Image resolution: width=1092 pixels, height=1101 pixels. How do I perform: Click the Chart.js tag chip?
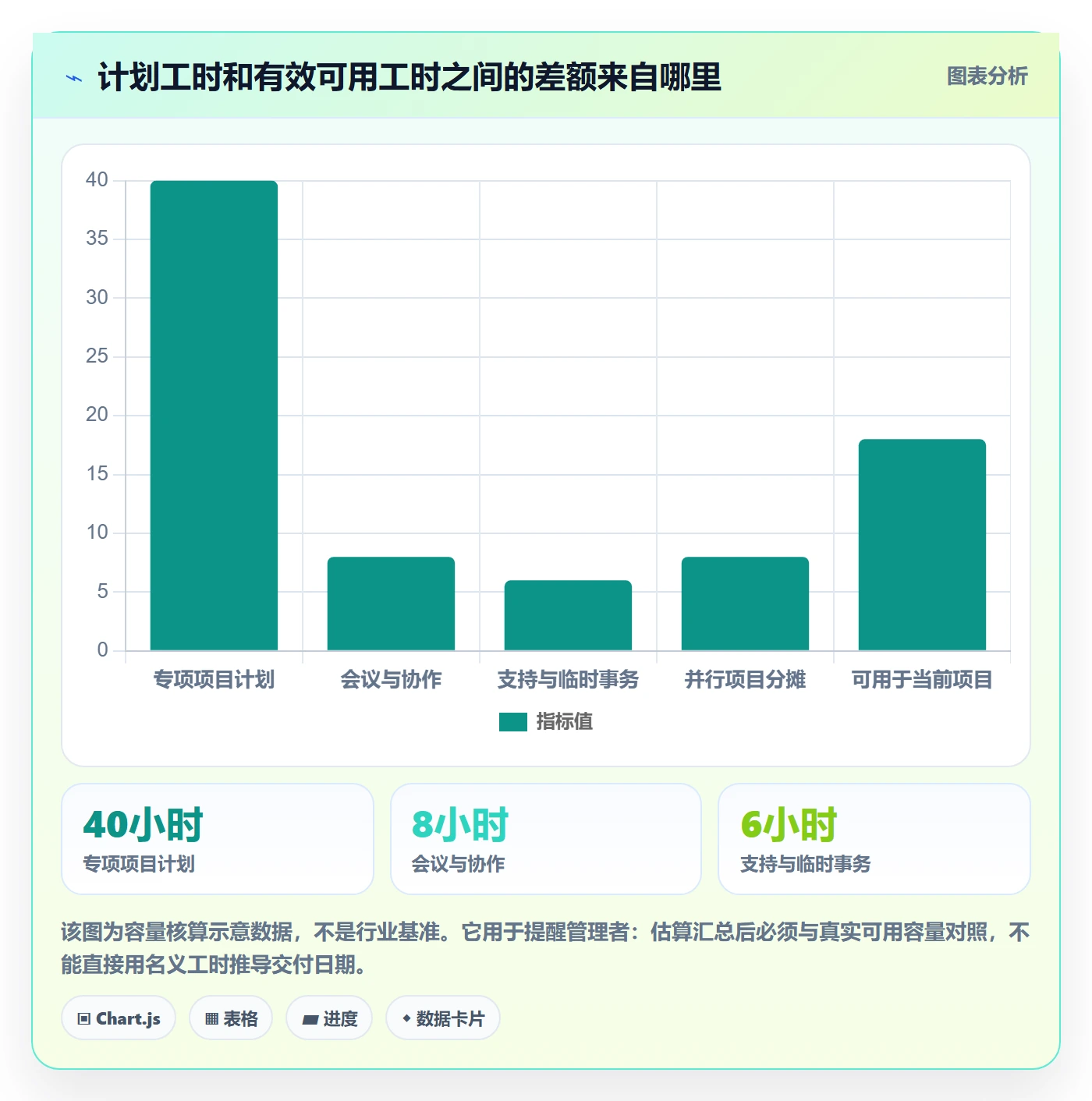(119, 1018)
